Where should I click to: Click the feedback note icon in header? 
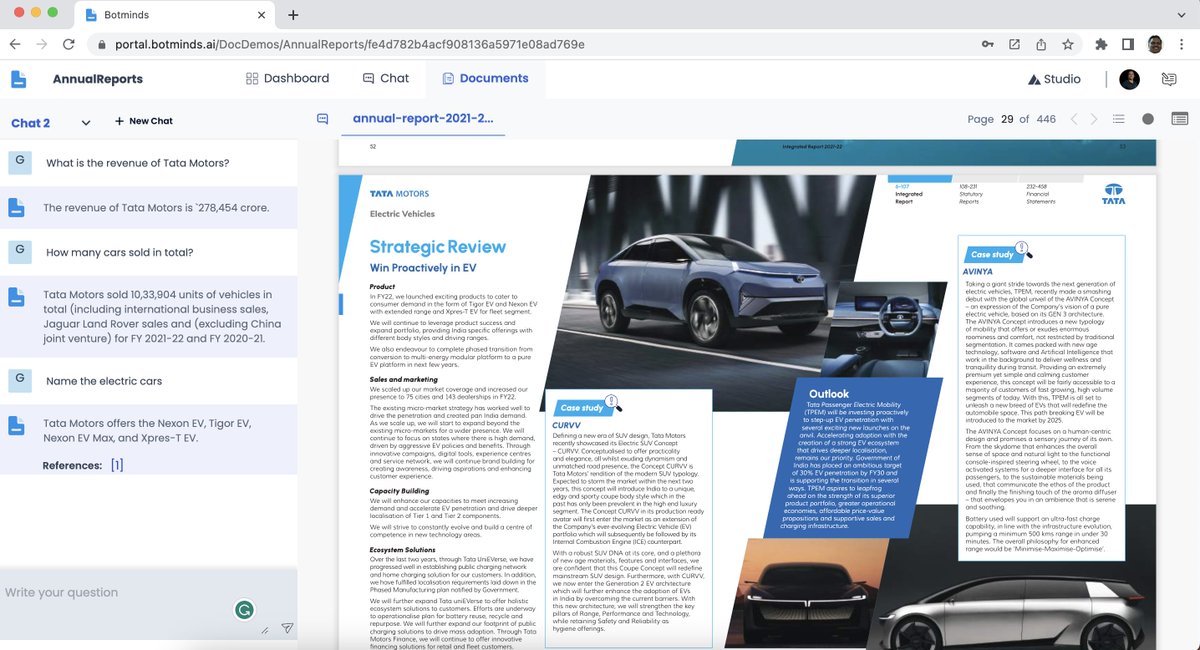click(1168, 79)
